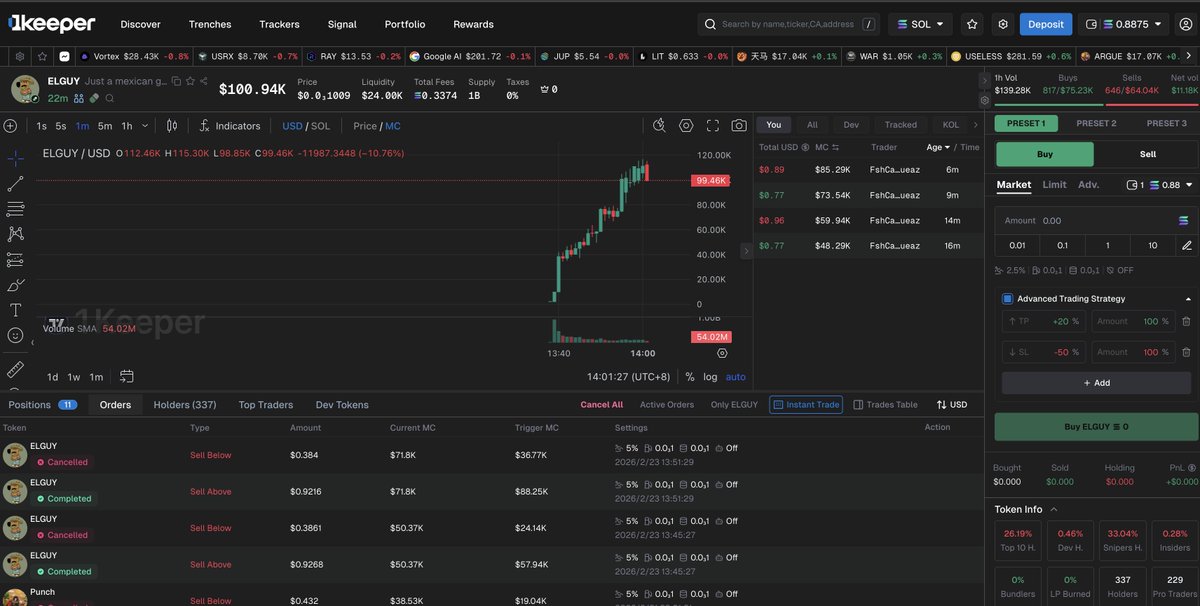Viewport: 1200px width, 606px height.
Task: Favorite ELGUY with the star icon
Action: pos(190,81)
